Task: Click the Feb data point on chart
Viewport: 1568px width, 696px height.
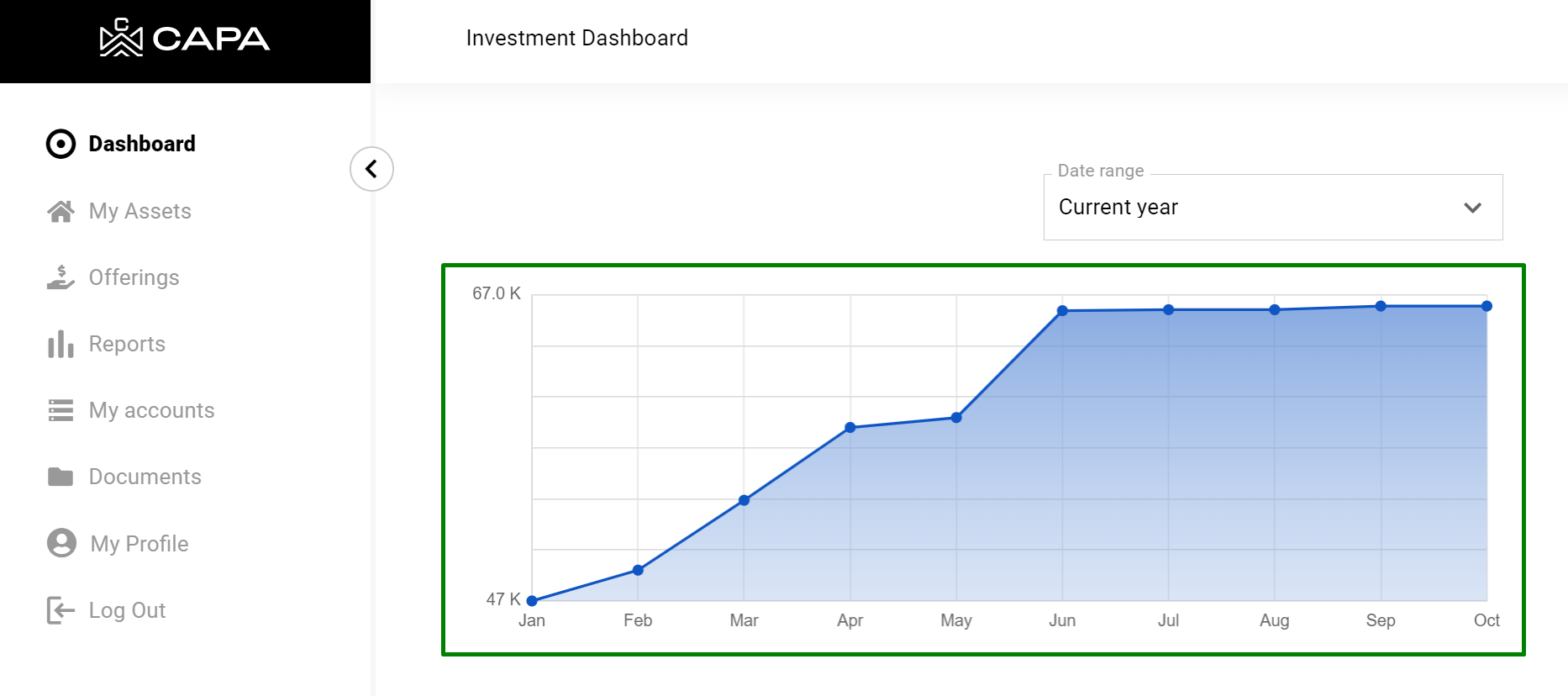Action: point(638,570)
